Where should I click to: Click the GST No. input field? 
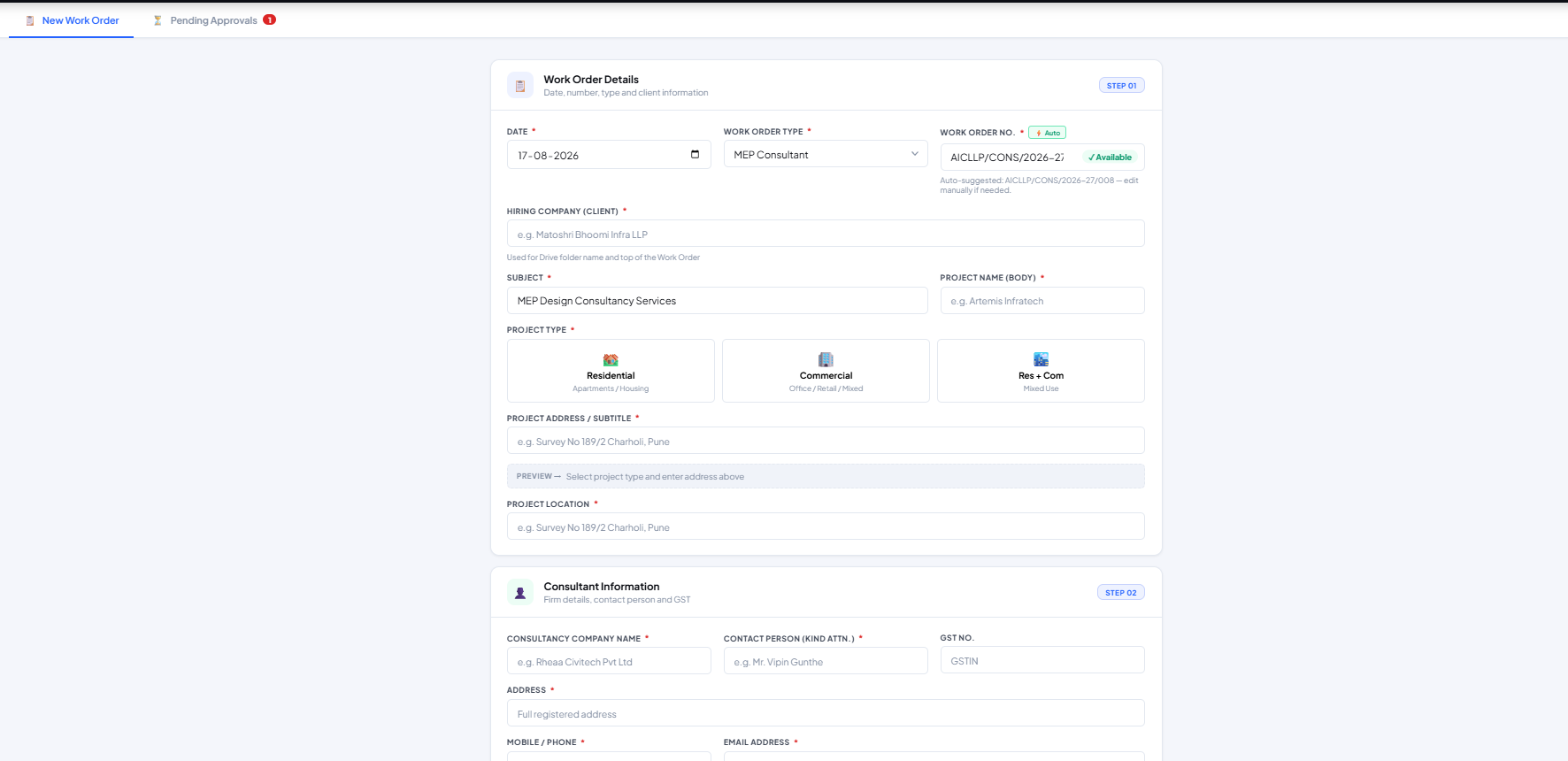coord(1042,660)
